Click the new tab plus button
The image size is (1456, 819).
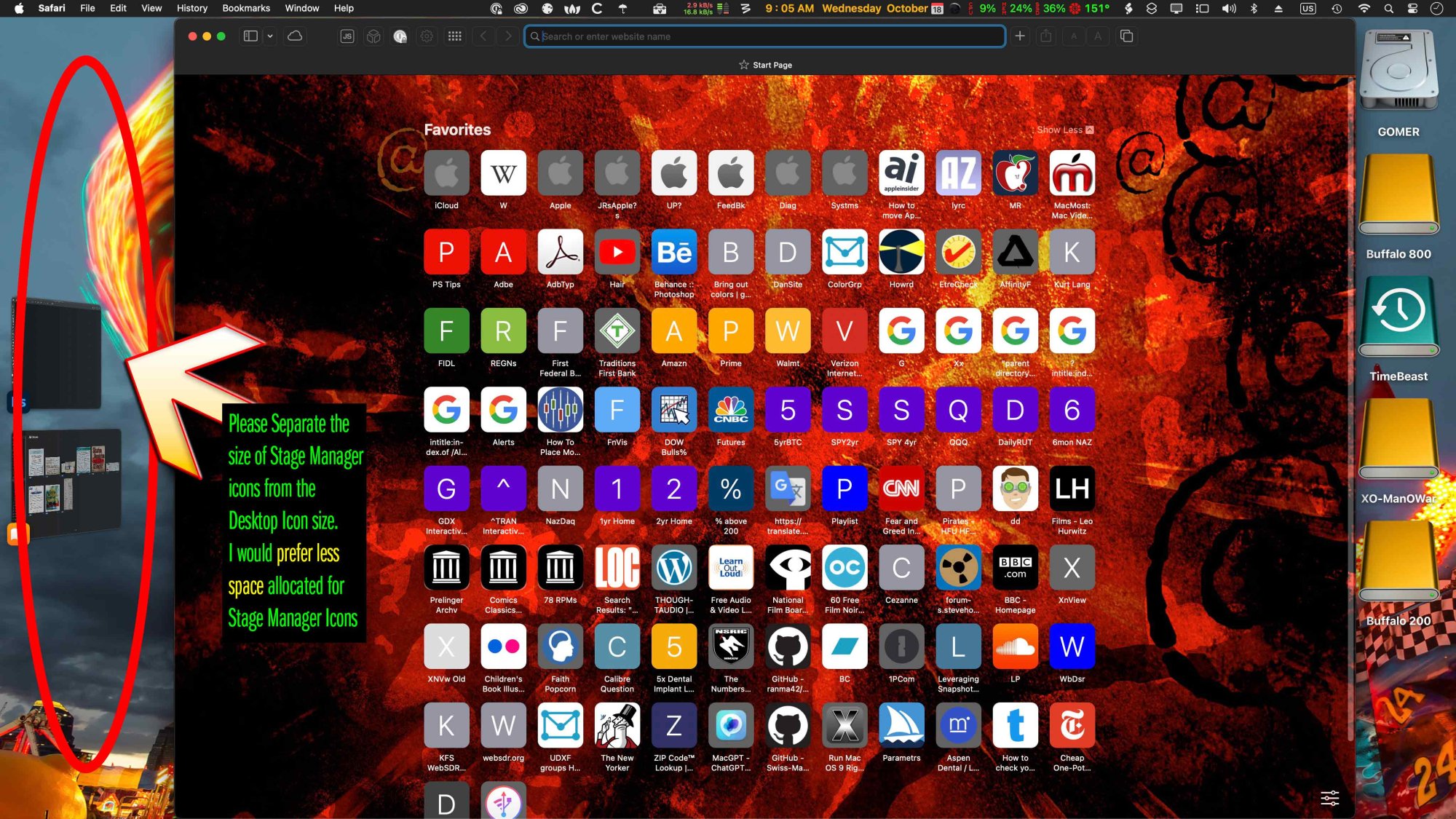click(x=1020, y=36)
